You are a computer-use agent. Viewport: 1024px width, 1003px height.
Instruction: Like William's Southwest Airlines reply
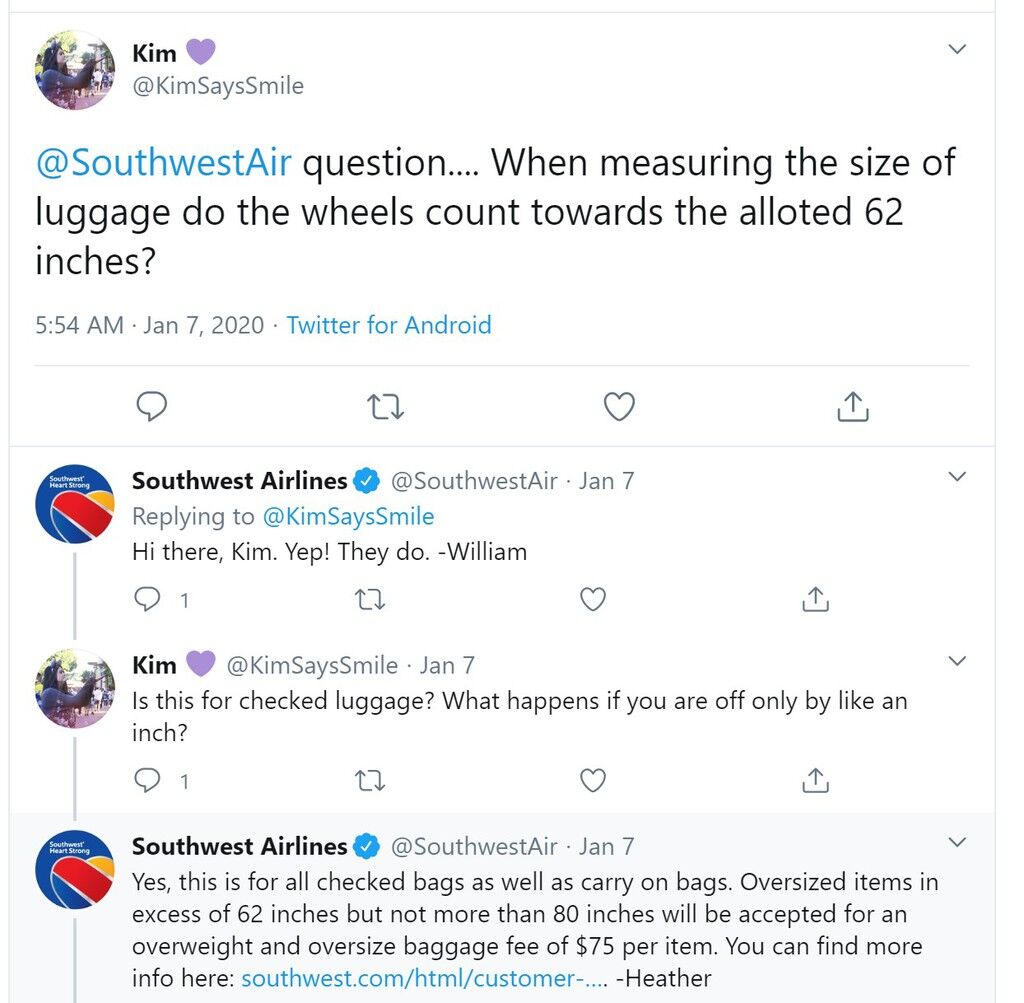[x=593, y=599]
